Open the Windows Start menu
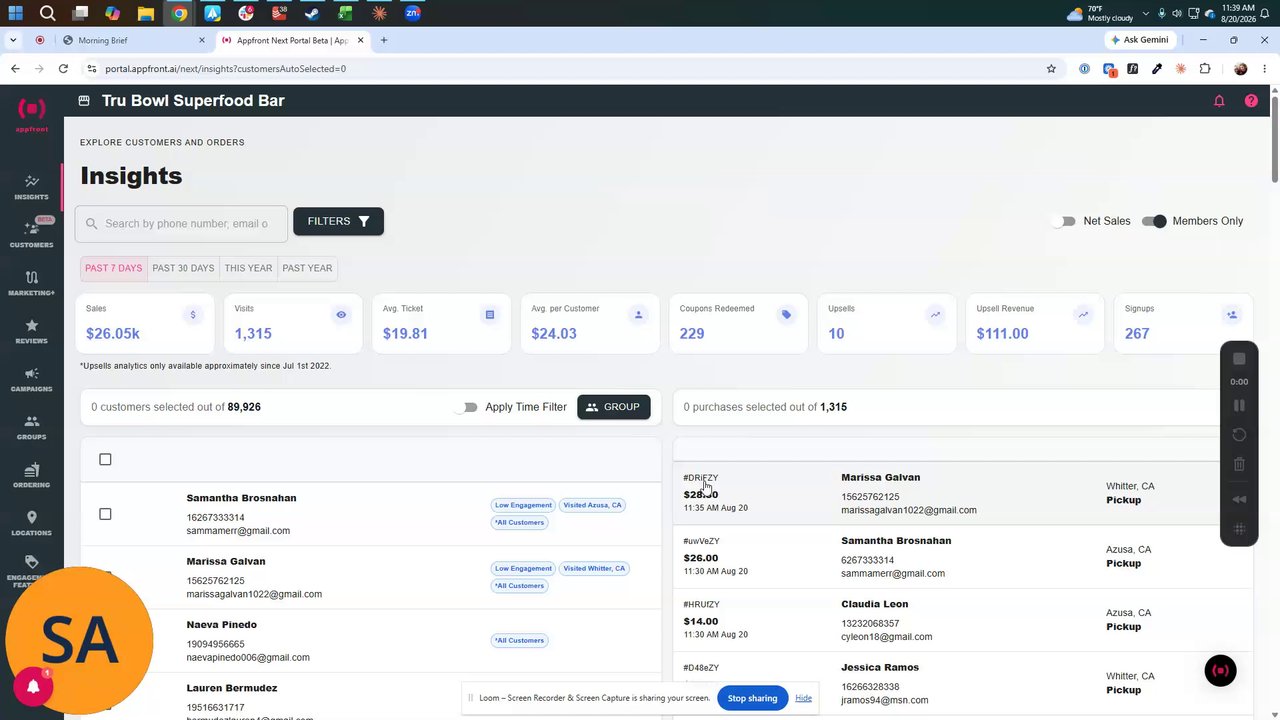Viewport: 1280px width, 720px height. click(x=15, y=14)
